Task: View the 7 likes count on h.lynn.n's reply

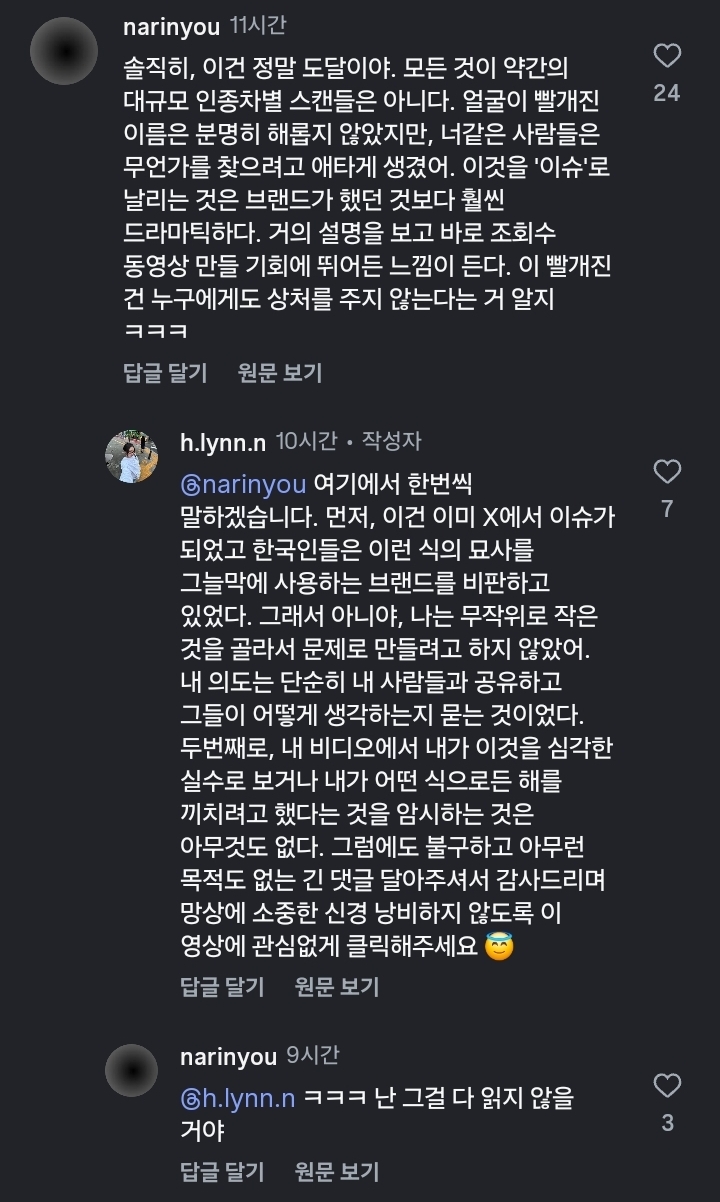Action: click(x=666, y=510)
